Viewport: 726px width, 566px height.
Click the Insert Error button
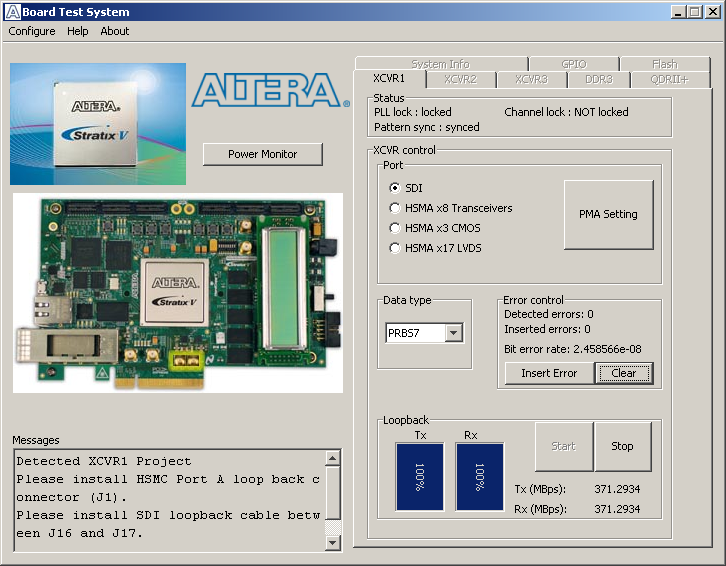[x=549, y=373]
